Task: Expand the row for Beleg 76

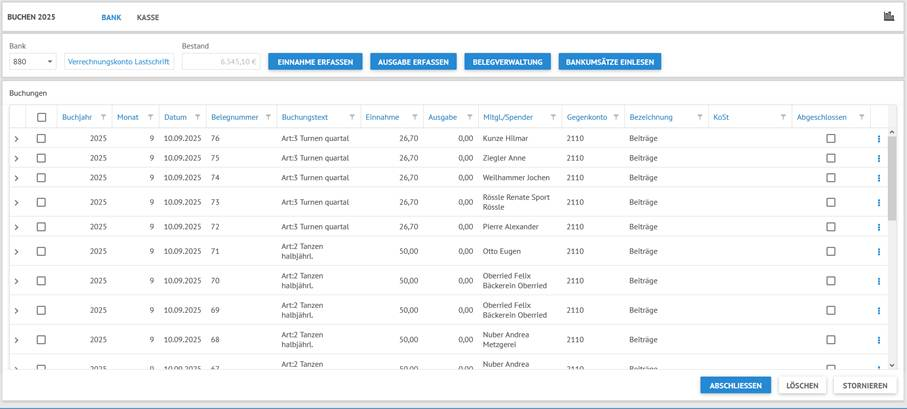Action: pyautogui.click(x=17, y=139)
